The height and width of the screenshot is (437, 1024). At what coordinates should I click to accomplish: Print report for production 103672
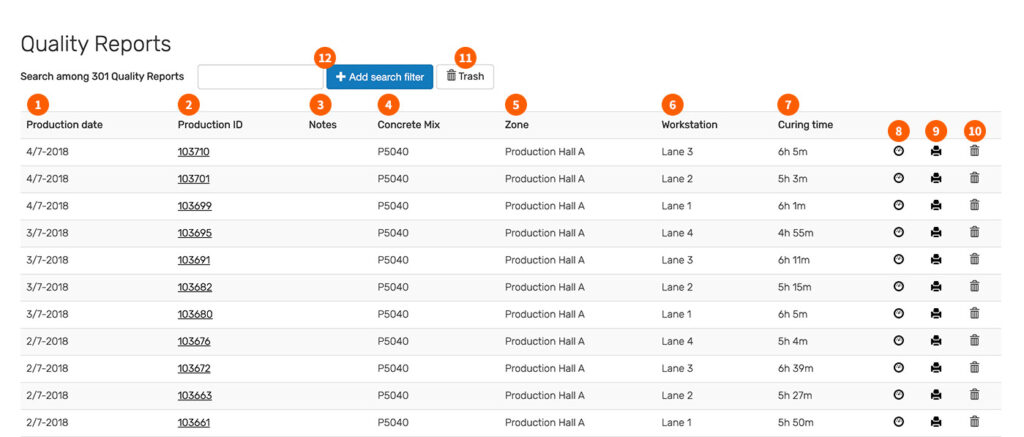point(936,368)
